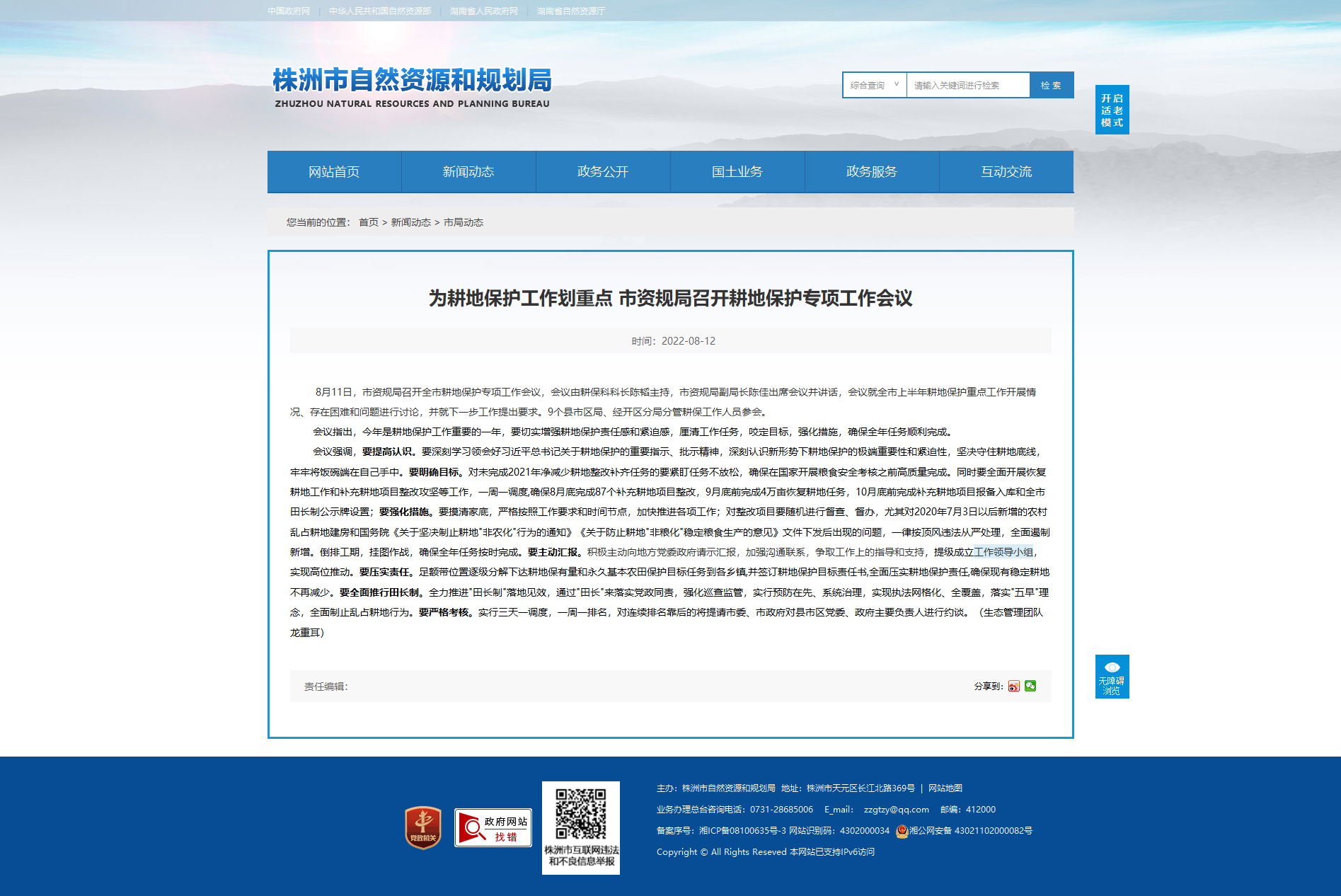Click the article date 2022-08-12
The height and width of the screenshot is (896, 1341).
pos(689,341)
